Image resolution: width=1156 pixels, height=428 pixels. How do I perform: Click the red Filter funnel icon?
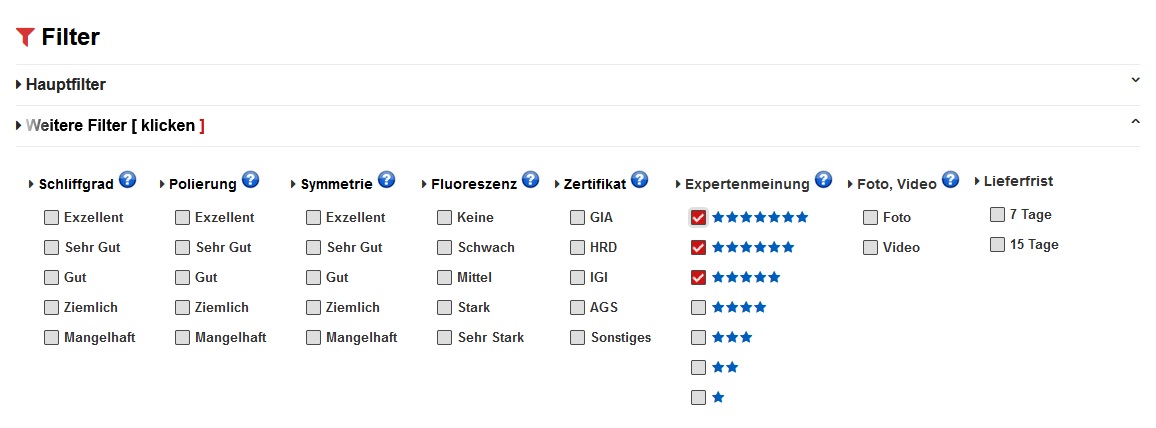pos(26,38)
